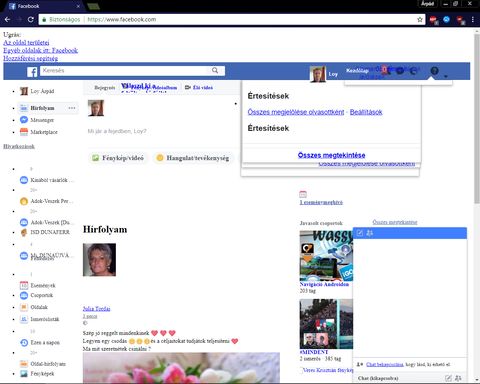Click the Hozzáférési segítség link

(x=30, y=58)
